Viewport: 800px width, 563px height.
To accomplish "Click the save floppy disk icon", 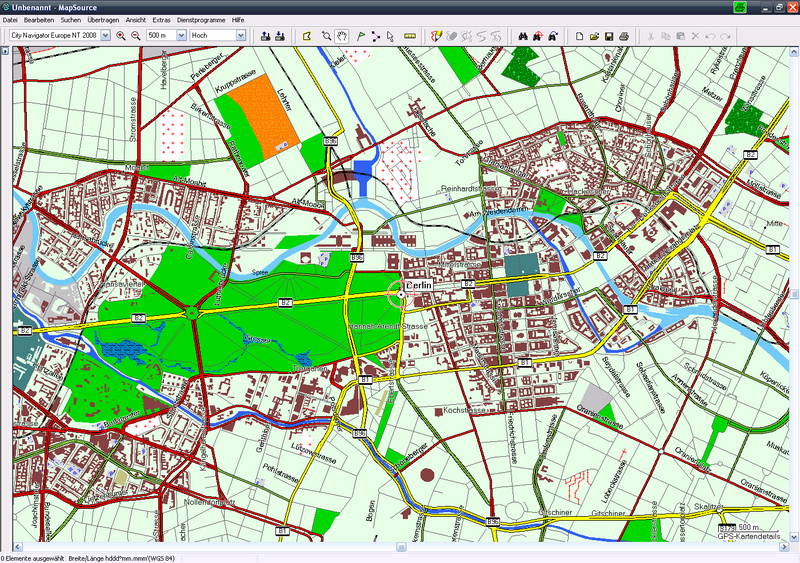I will [x=608, y=35].
